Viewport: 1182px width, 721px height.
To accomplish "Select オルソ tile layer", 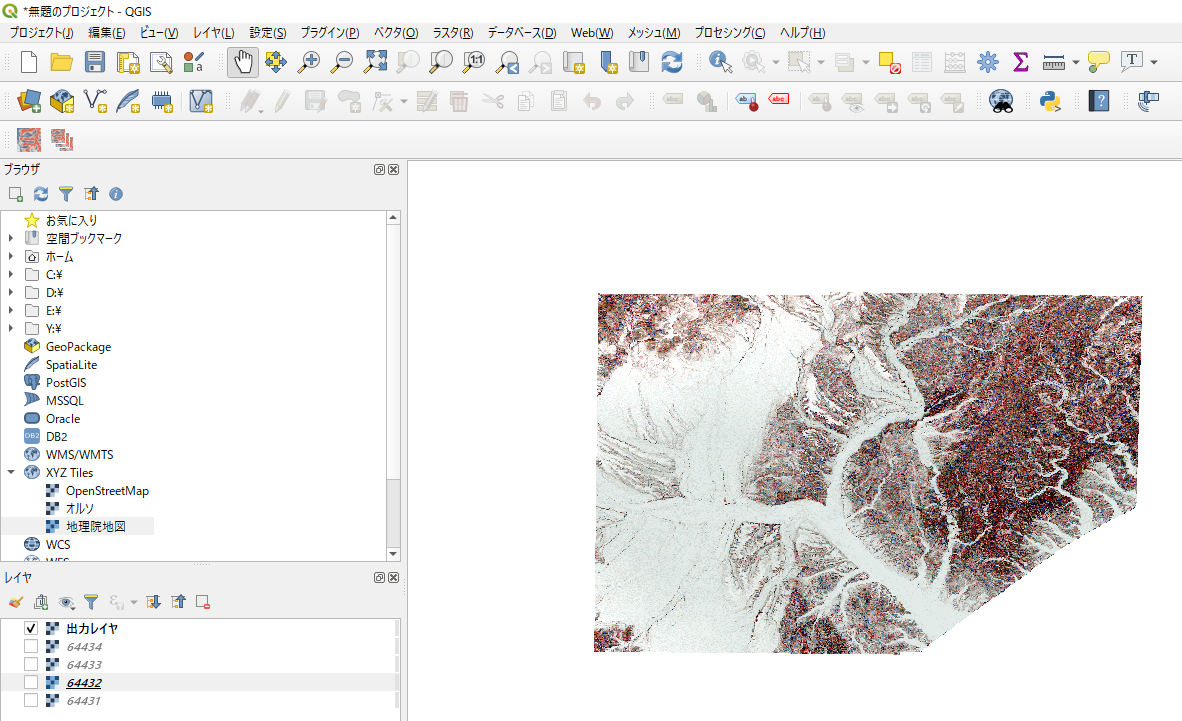I will (x=80, y=509).
